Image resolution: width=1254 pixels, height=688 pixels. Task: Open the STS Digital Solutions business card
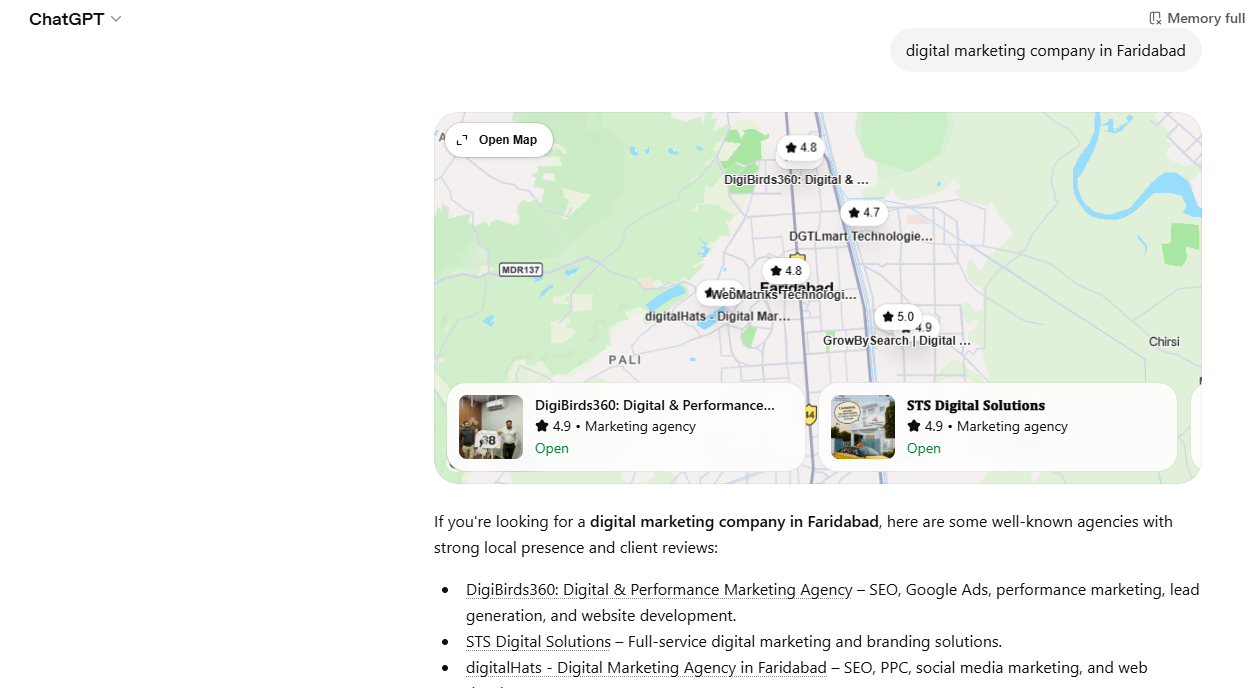pyautogui.click(x=998, y=427)
